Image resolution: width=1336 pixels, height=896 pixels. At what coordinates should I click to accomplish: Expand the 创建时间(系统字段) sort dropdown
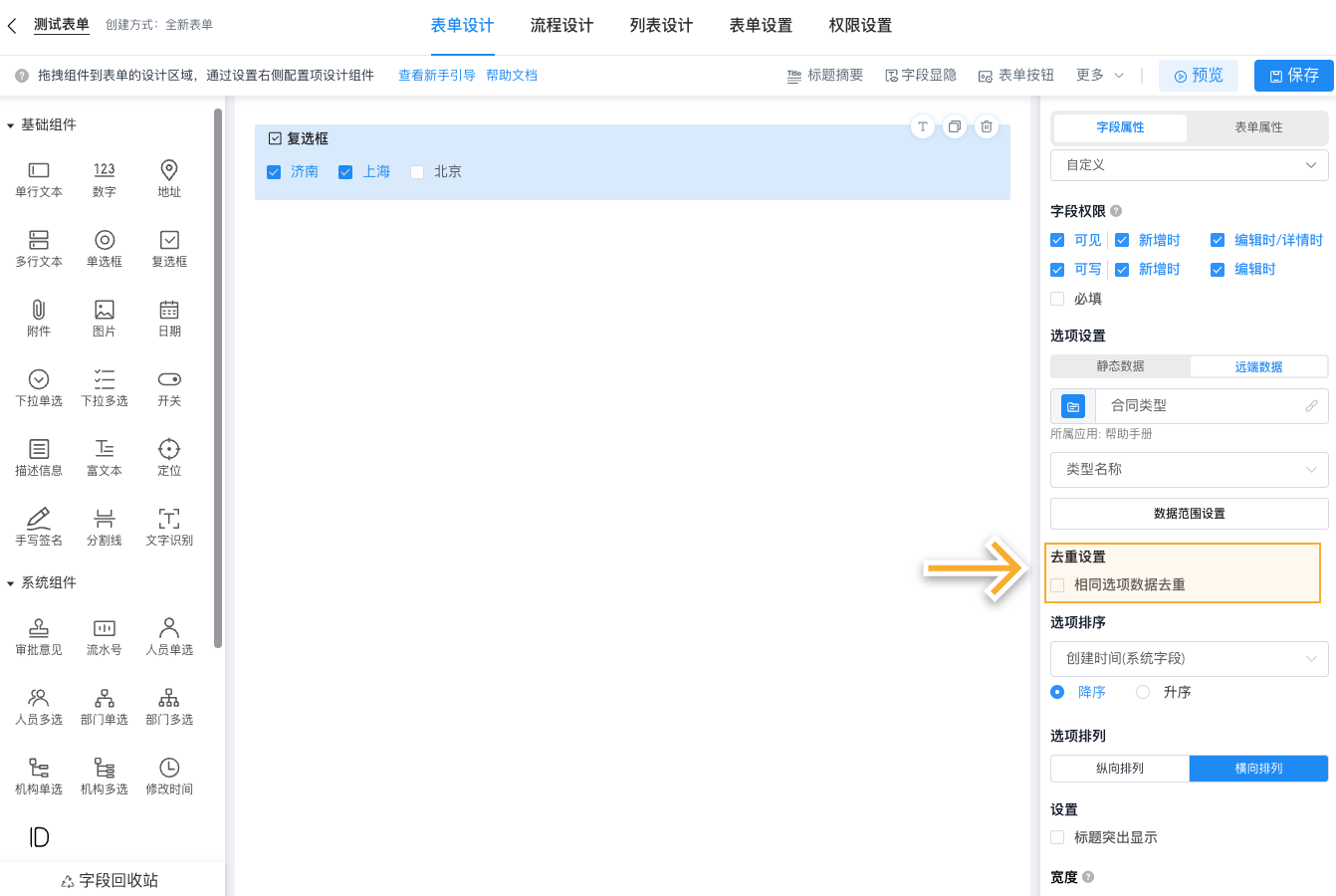point(1189,658)
